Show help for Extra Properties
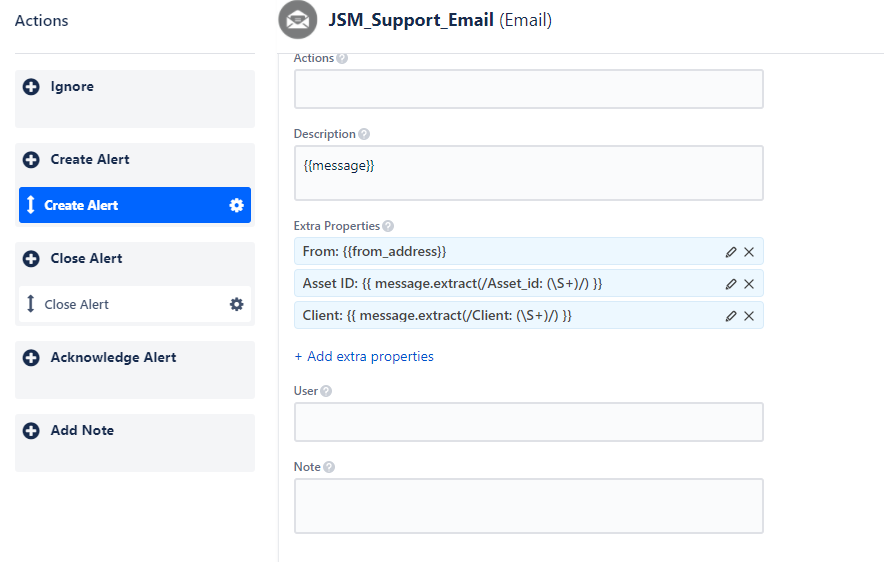Image resolution: width=884 pixels, height=562 pixels. [388, 226]
